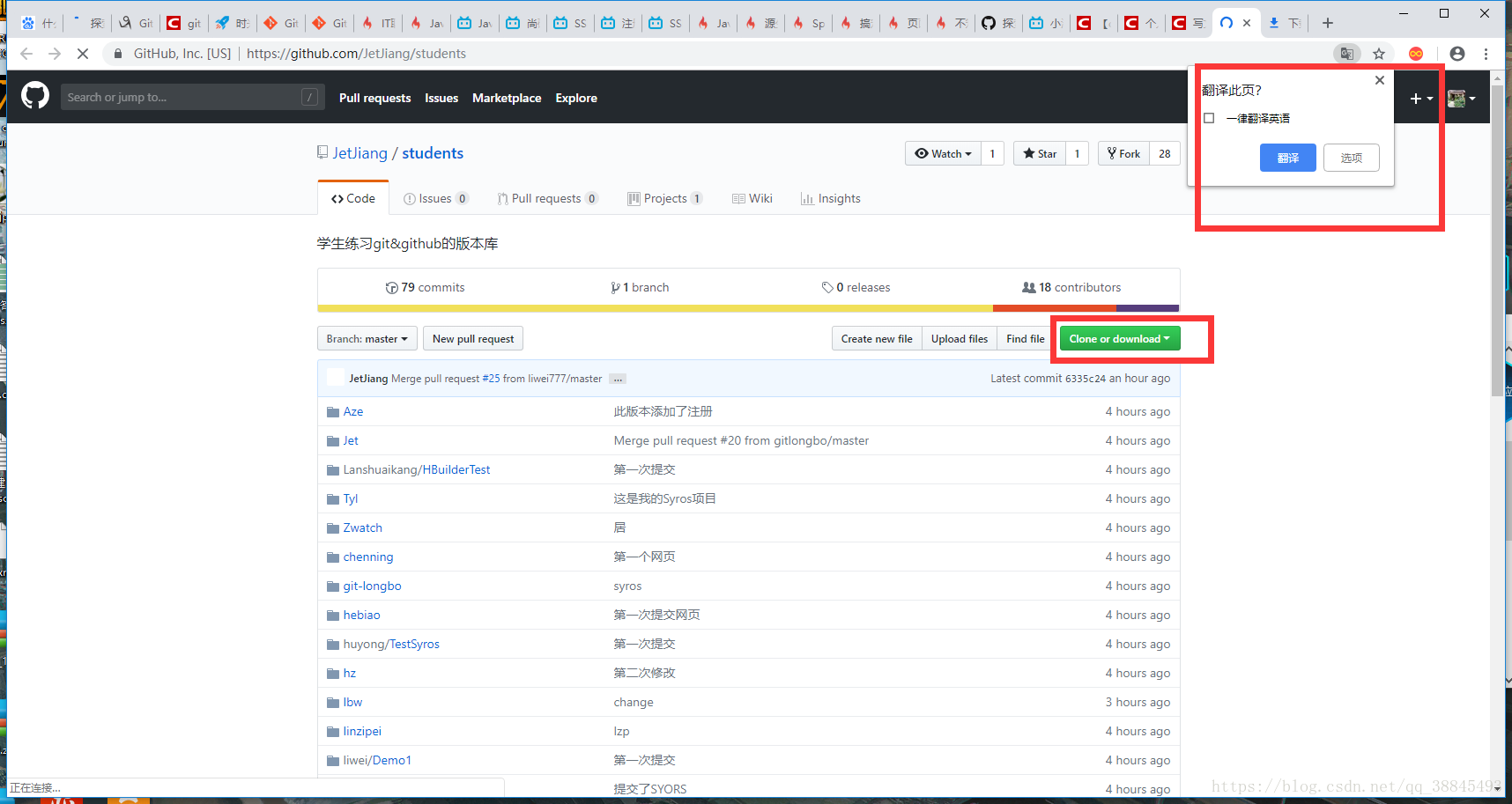Click the hebiao folder icon
This screenshot has height=804, width=1512.
coord(332,616)
